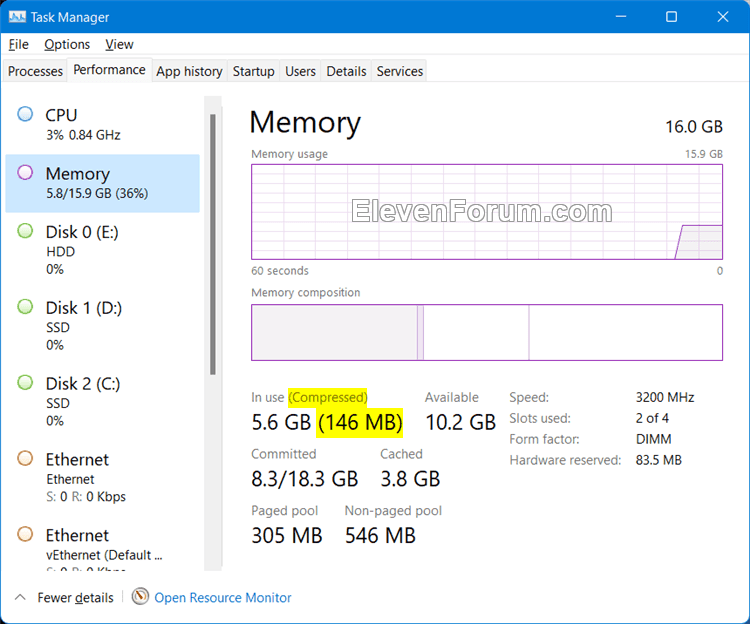Close the Task Manager window
The height and width of the screenshot is (624, 750).
[723, 17]
